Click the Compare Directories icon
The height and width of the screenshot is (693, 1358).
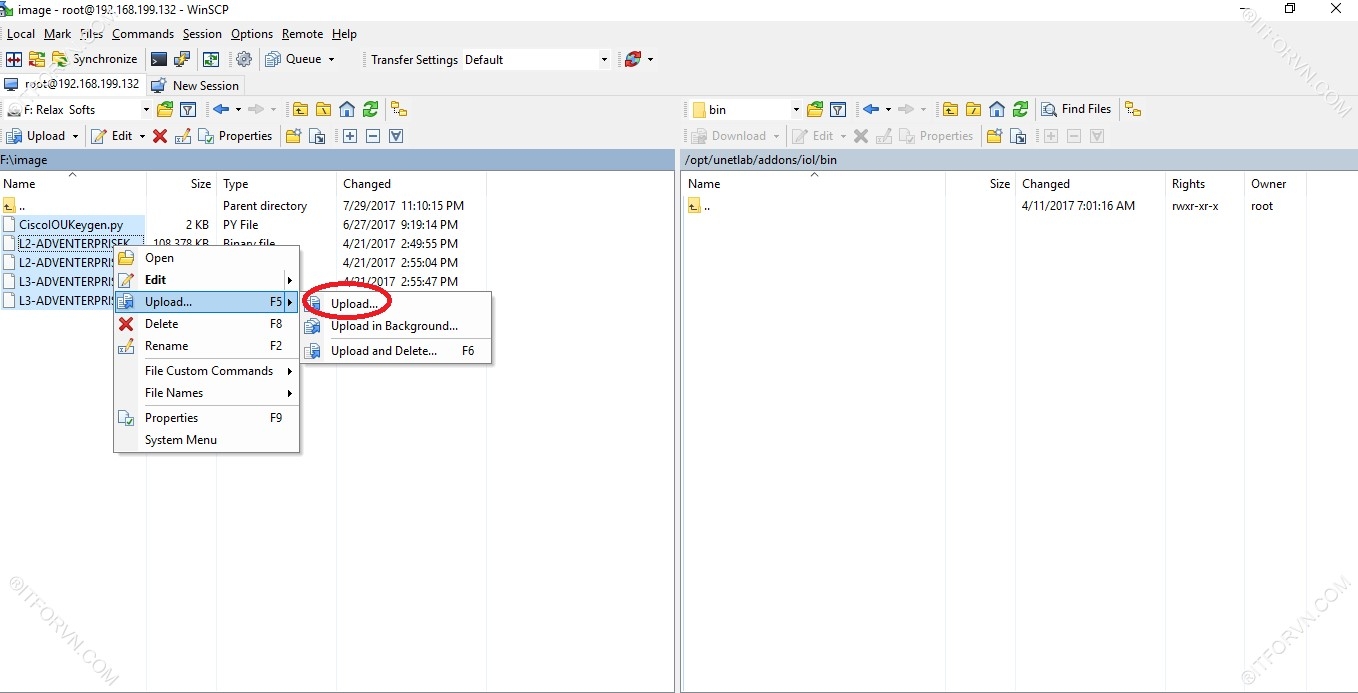pyautogui.click(x=14, y=60)
